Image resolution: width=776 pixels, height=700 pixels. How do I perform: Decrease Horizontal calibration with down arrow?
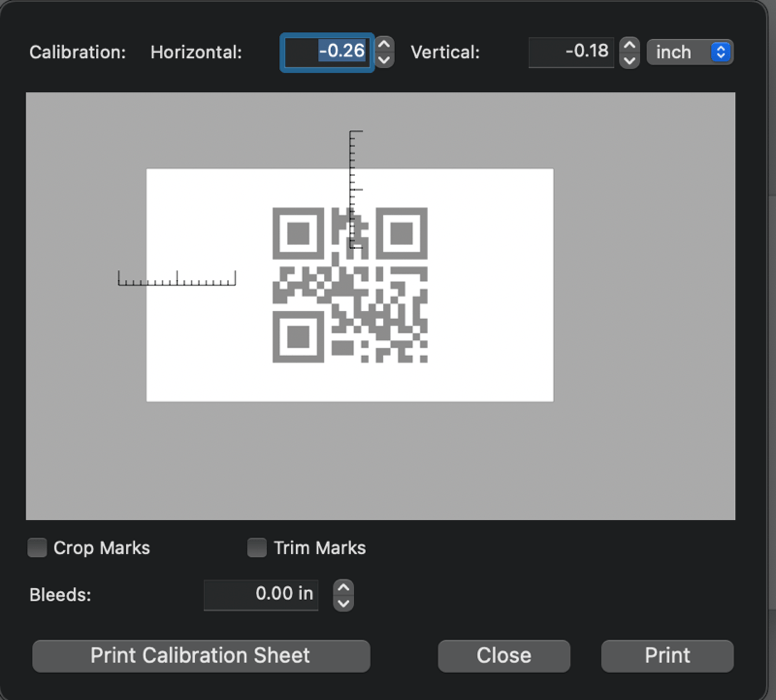pos(384,60)
